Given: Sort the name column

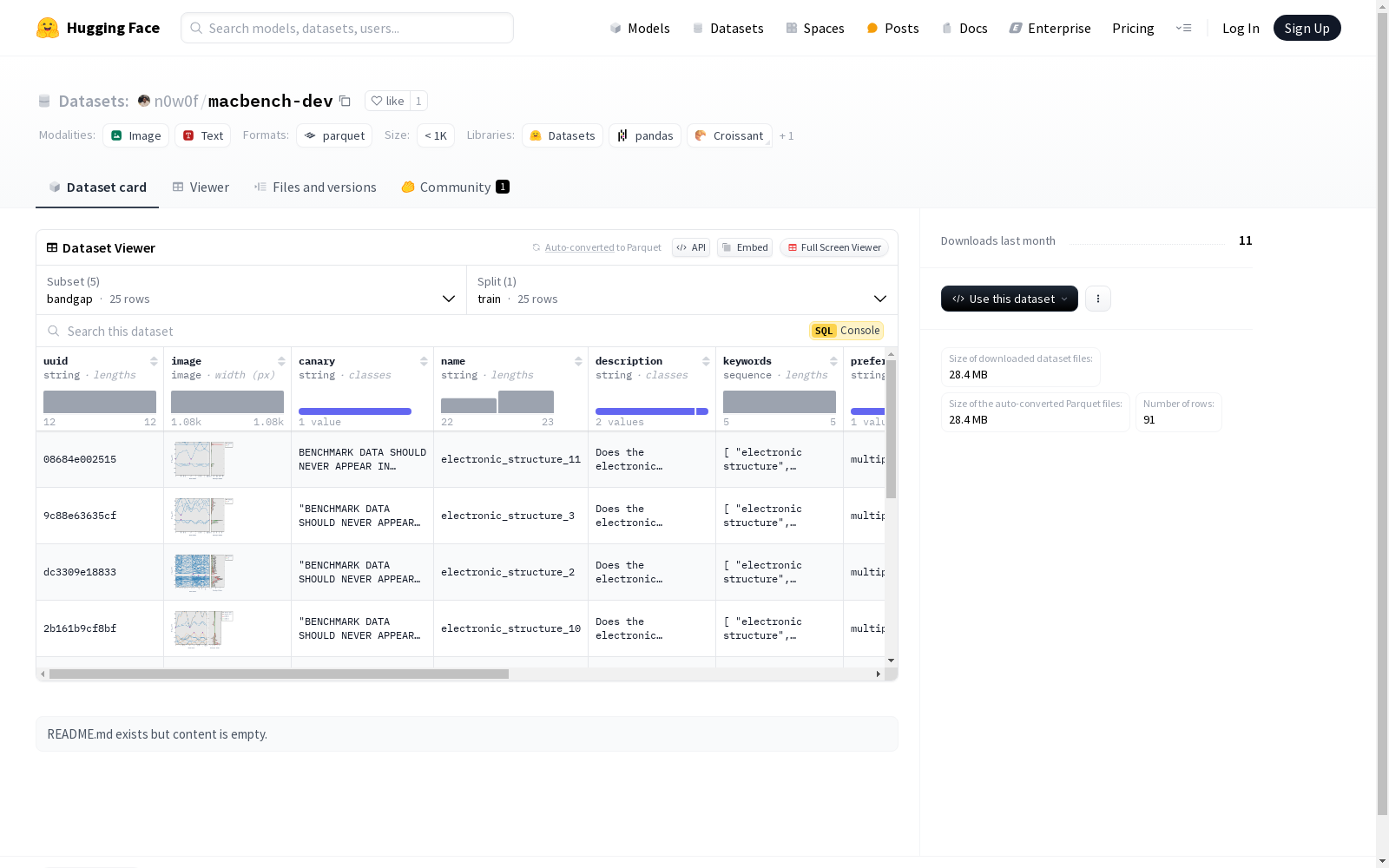Looking at the screenshot, I should point(578,361).
